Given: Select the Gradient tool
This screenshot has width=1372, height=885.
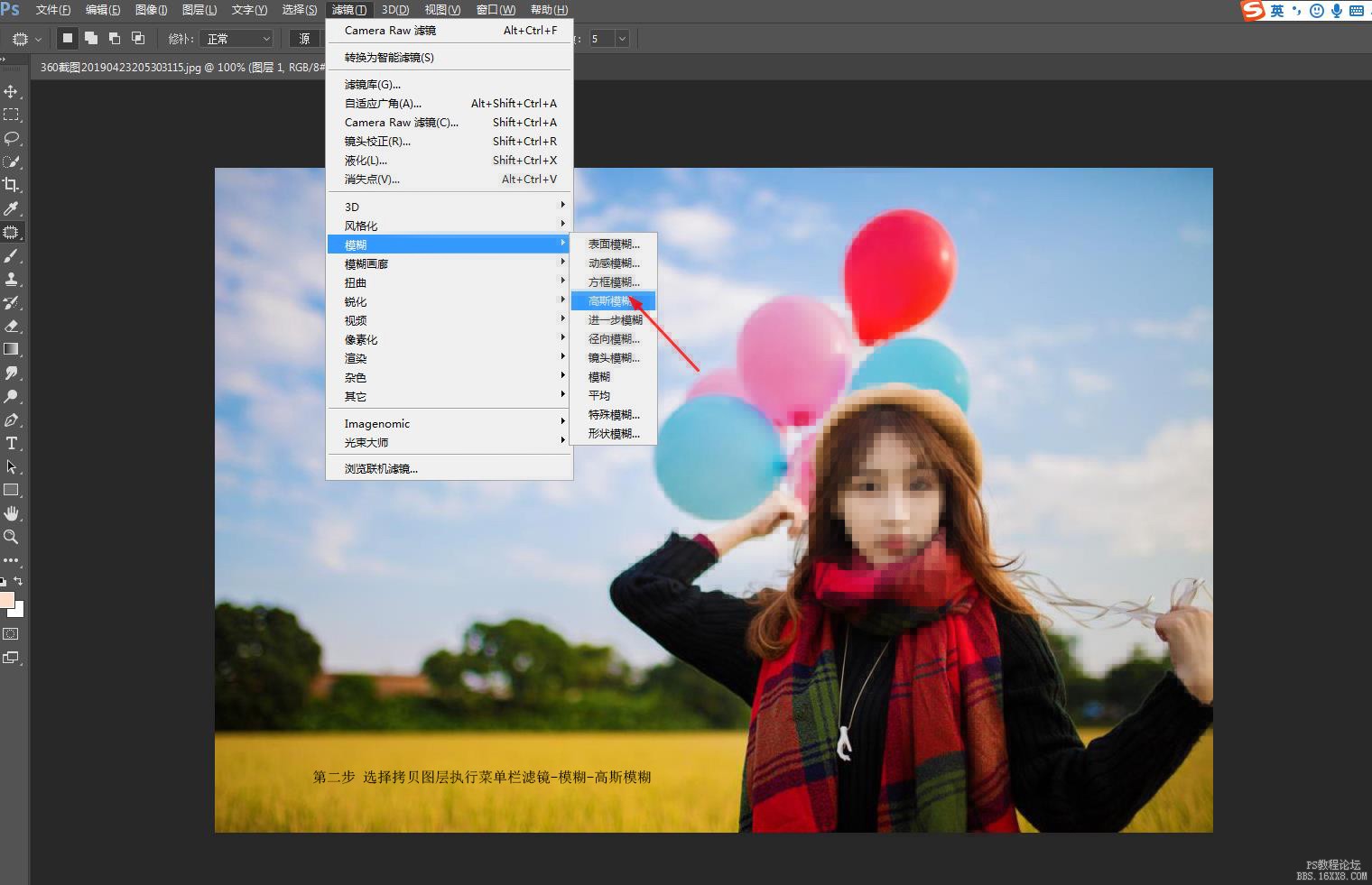Looking at the screenshot, I should click(x=11, y=349).
